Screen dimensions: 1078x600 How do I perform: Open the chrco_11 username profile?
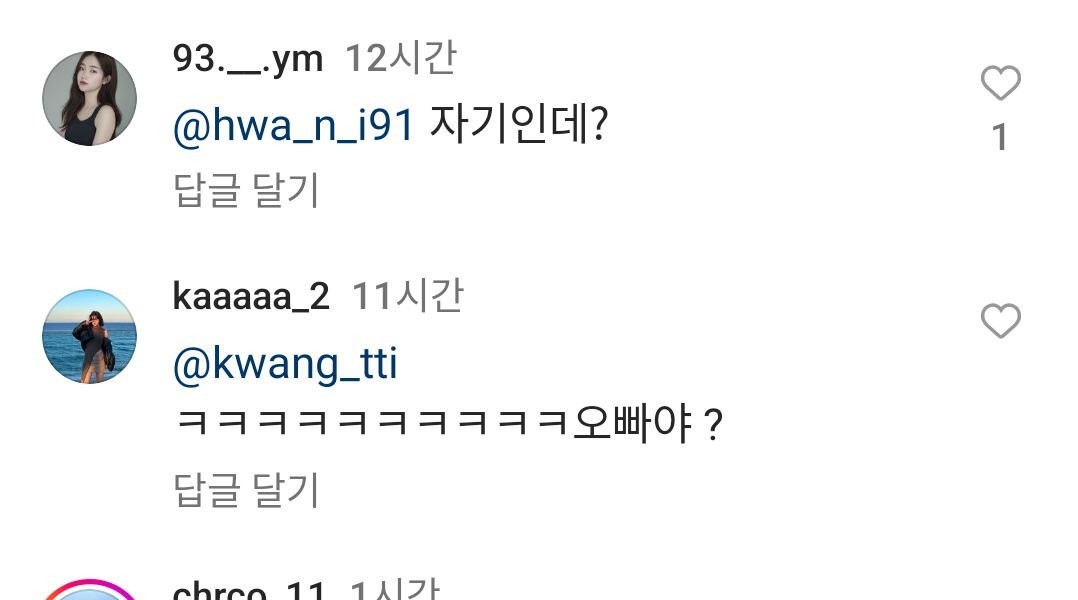pos(248,590)
